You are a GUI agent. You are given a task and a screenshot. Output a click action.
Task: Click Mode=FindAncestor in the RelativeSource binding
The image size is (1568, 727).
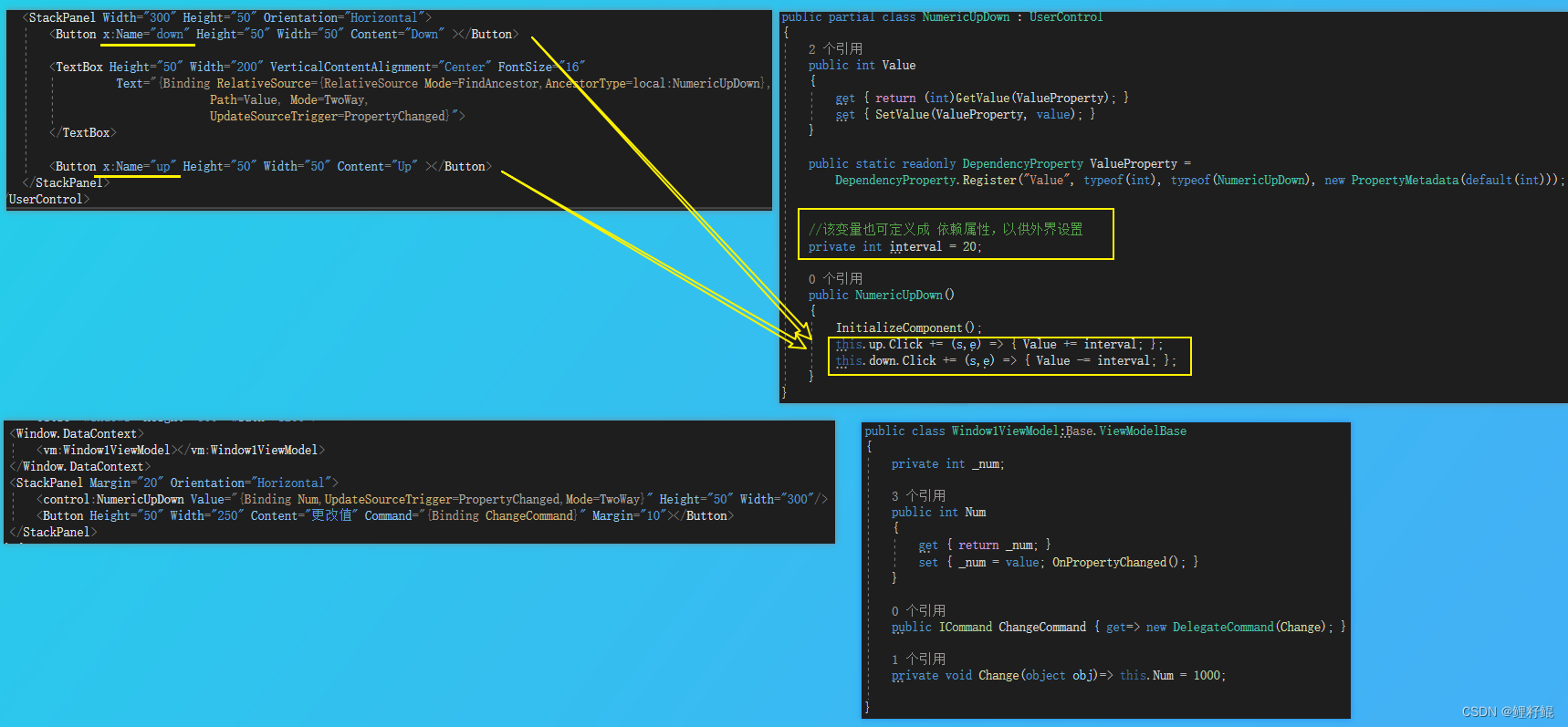point(481,83)
